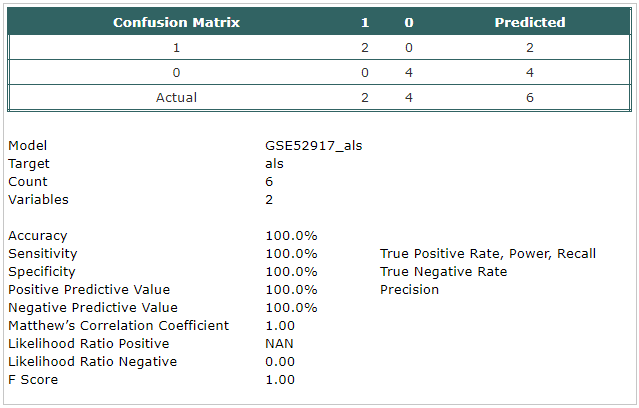
Task: Click the Negative Predictive Value label
Action: point(93,307)
